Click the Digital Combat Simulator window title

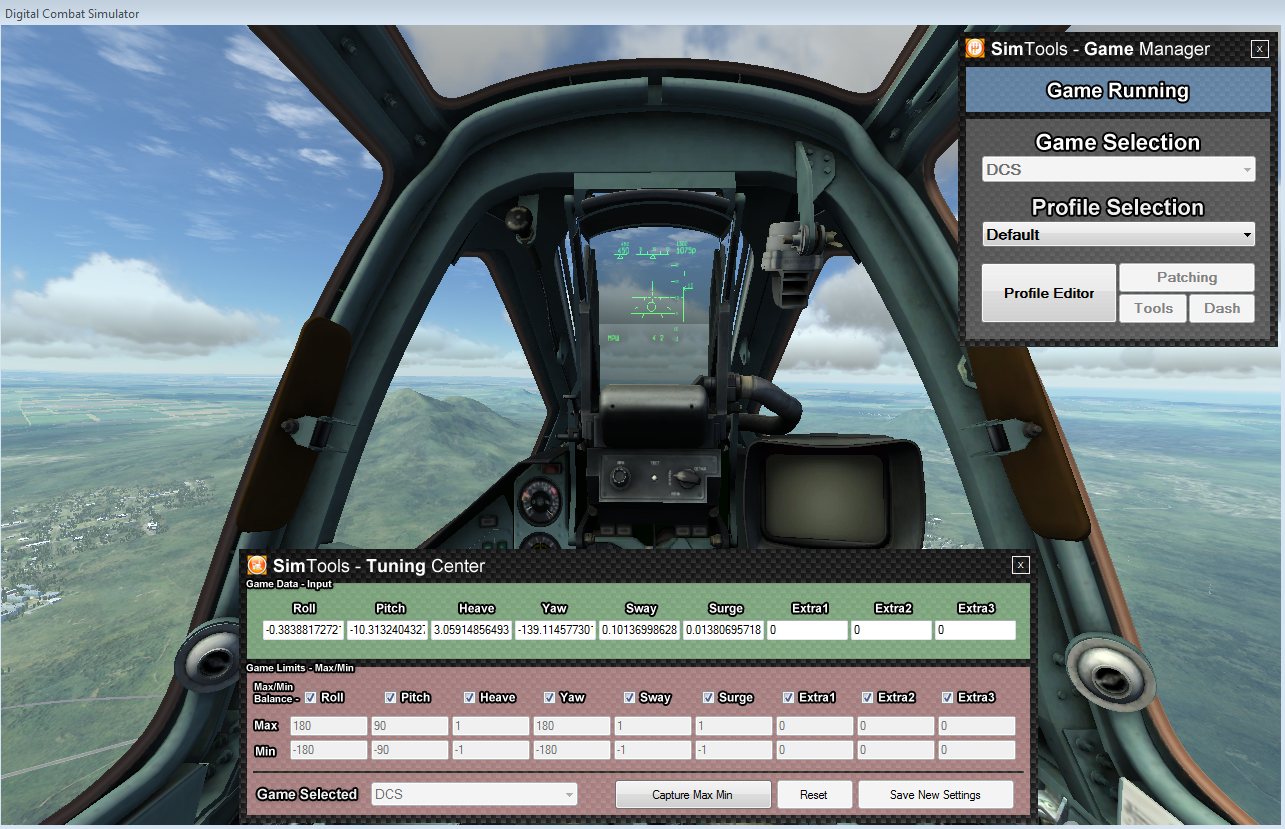[x=72, y=13]
